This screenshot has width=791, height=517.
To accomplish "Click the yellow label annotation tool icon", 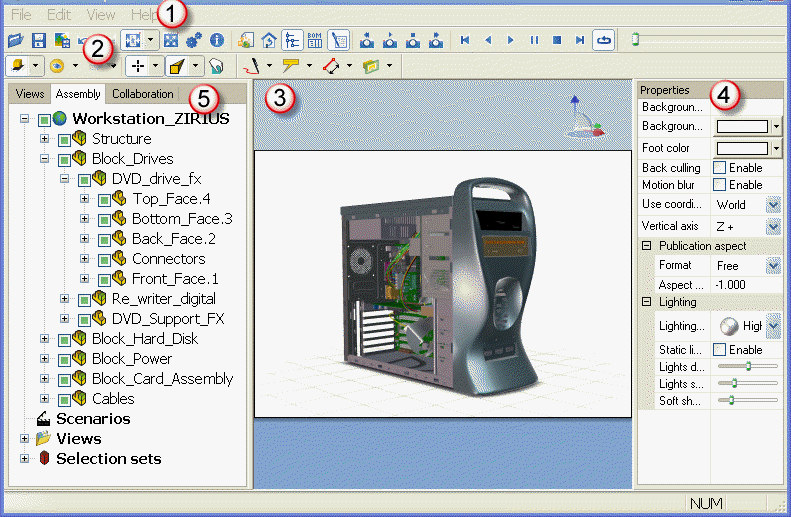I will coord(291,66).
